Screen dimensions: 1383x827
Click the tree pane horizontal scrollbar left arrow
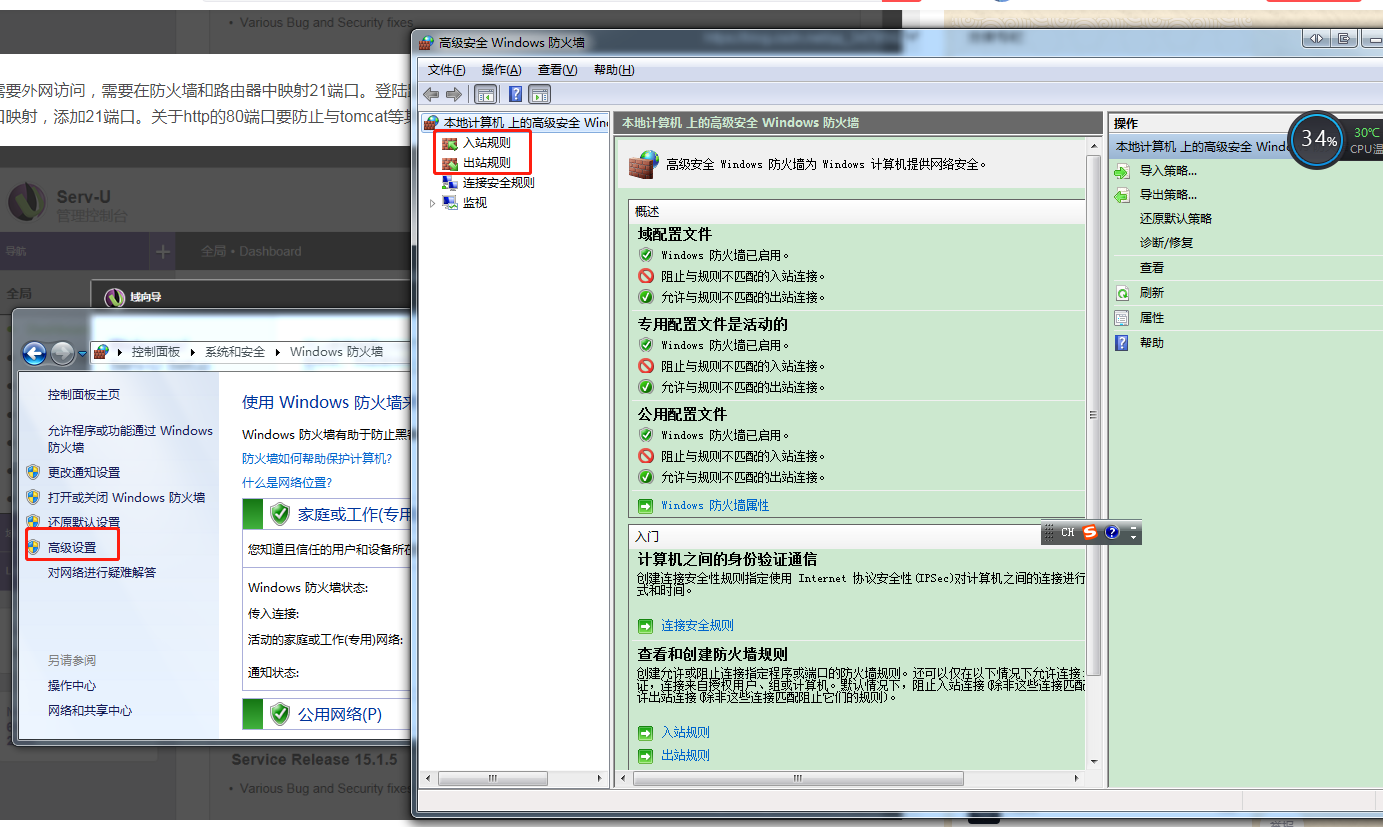click(x=429, y=778)
